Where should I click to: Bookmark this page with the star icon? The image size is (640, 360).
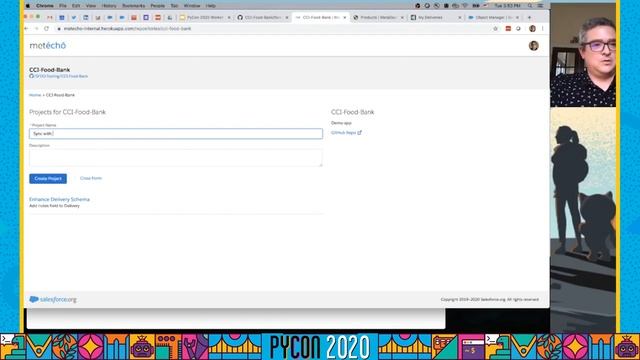click(x=496, y=29)
